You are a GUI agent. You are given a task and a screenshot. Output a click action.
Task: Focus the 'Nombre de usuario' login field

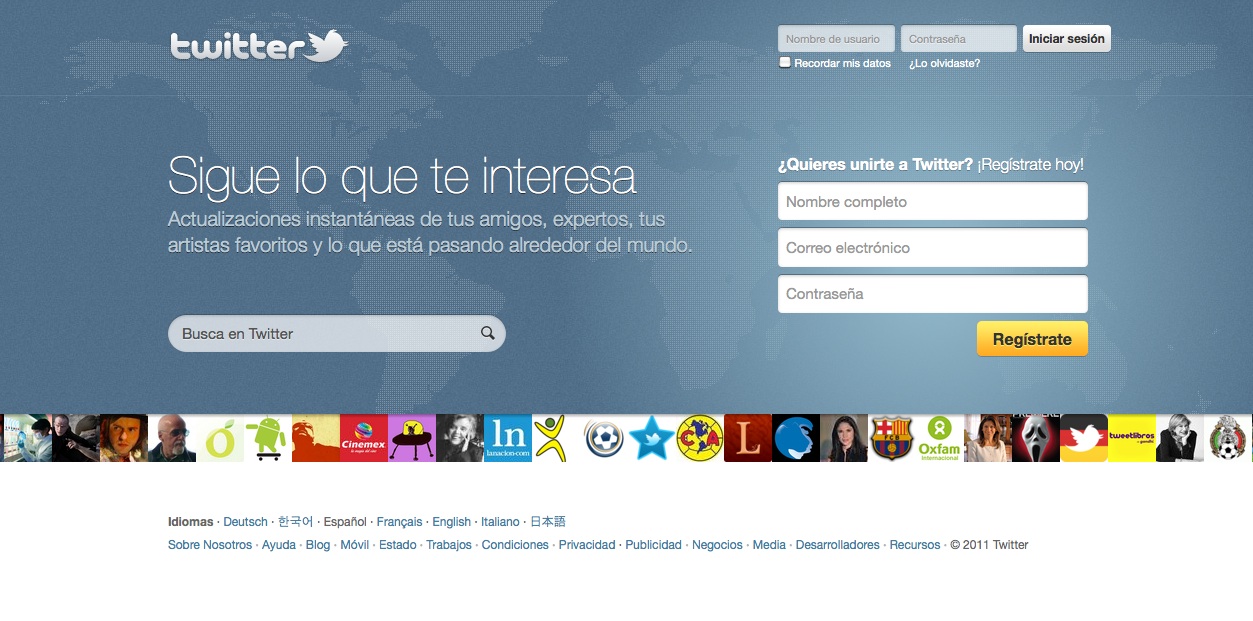(836, 39)
